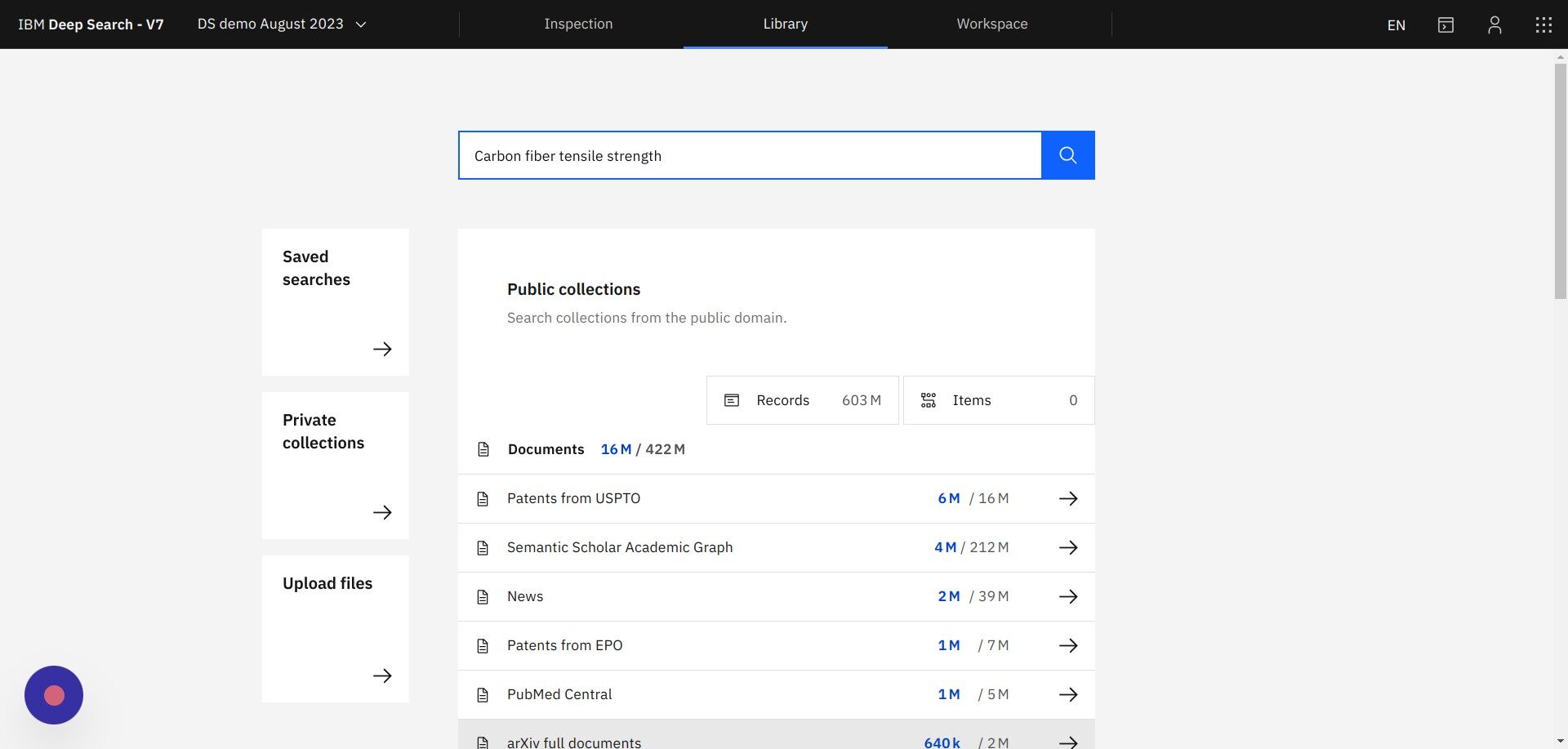Image resolution: width=1568 pixels, height=749 pixels.
Task: Open News collection arrow
Action: [x=1068, y=596]
